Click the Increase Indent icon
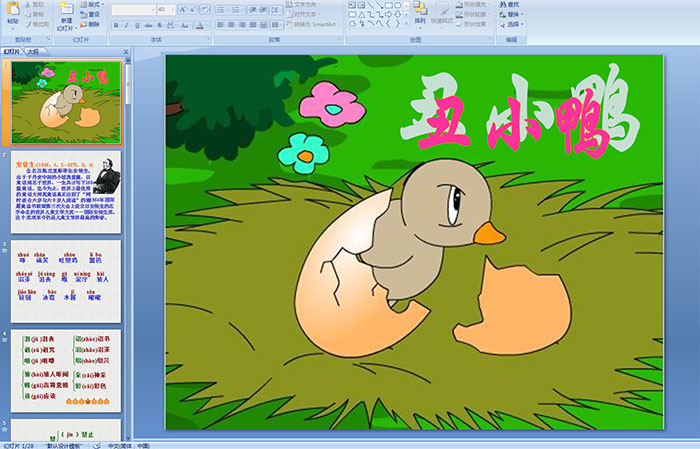 pyautogui.click(x=263, y=9)
